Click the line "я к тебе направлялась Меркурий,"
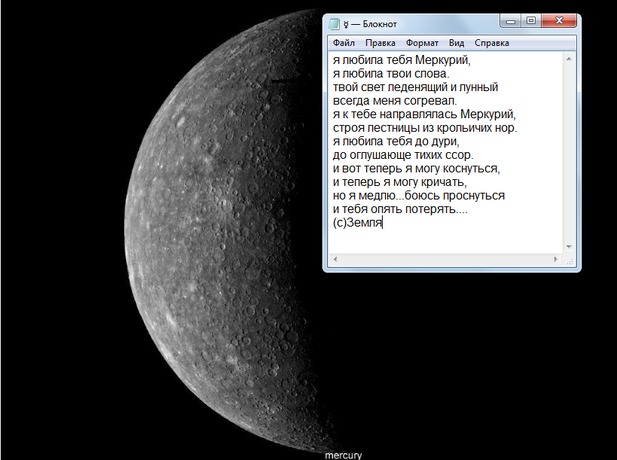 [x=424, y=114]
